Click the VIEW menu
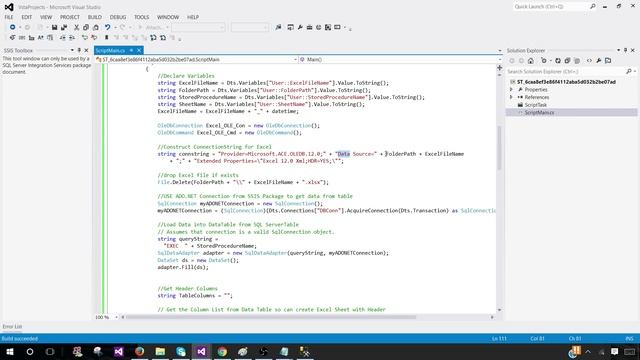This screenshot has height=360, width=640. click(x=46, y=17)
